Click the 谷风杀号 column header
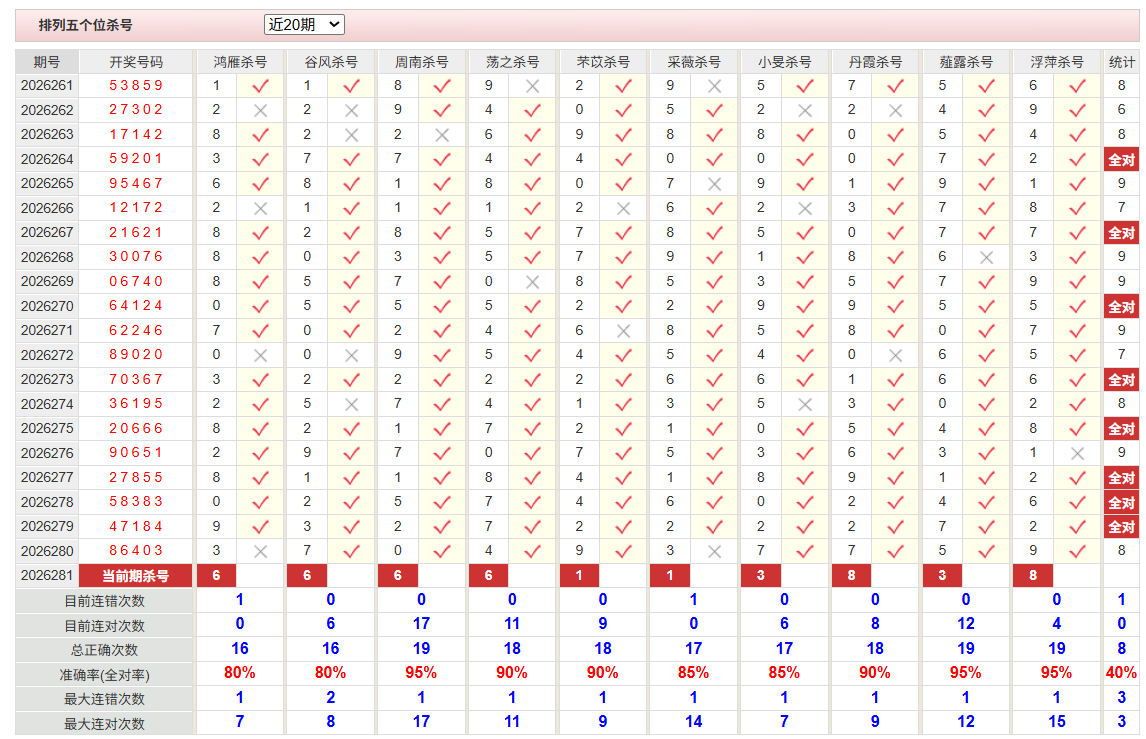This screenshot has height=739, width=1146. coord(330,62)
